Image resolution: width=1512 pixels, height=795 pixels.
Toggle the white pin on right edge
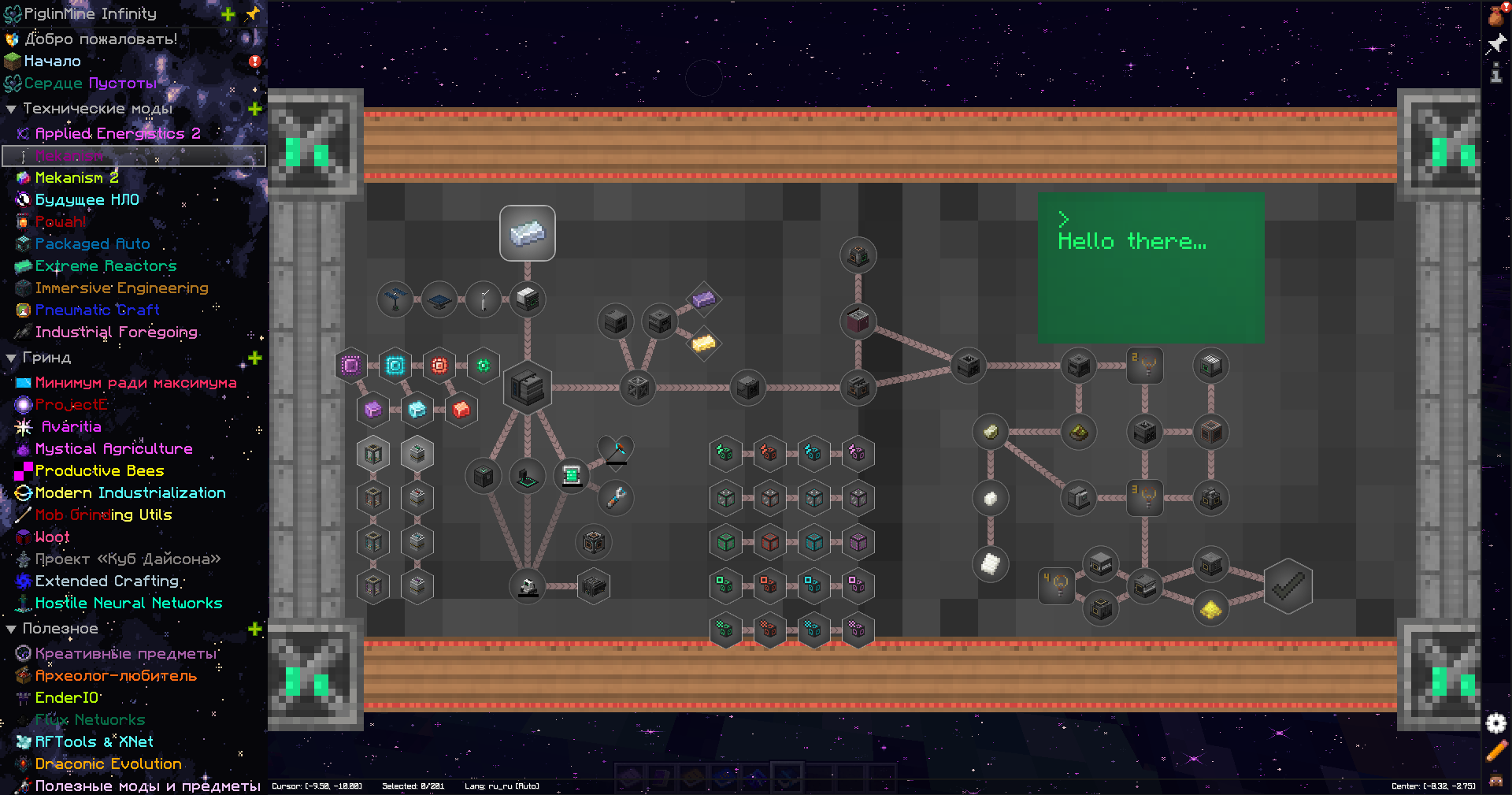point(1496,43)
